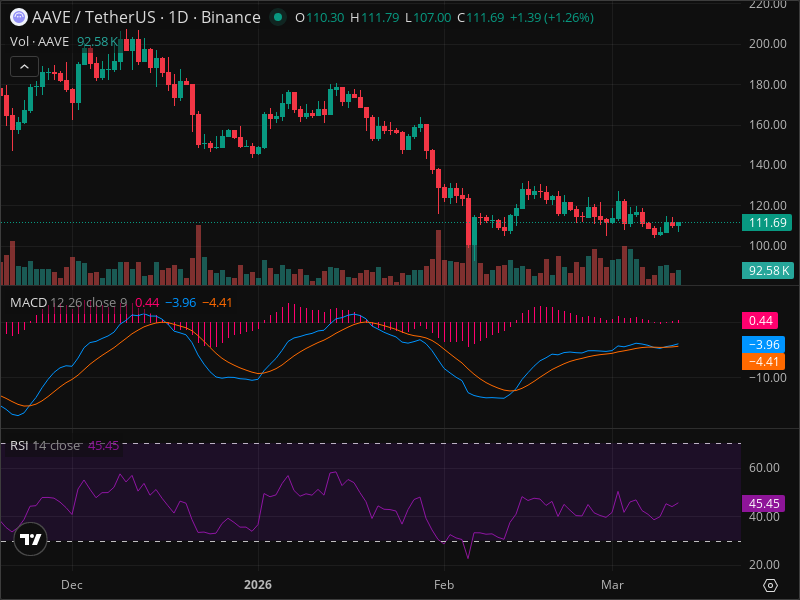Collapse the indicator legend with chevron button
800x600 pixels.
tap(24, 66)
